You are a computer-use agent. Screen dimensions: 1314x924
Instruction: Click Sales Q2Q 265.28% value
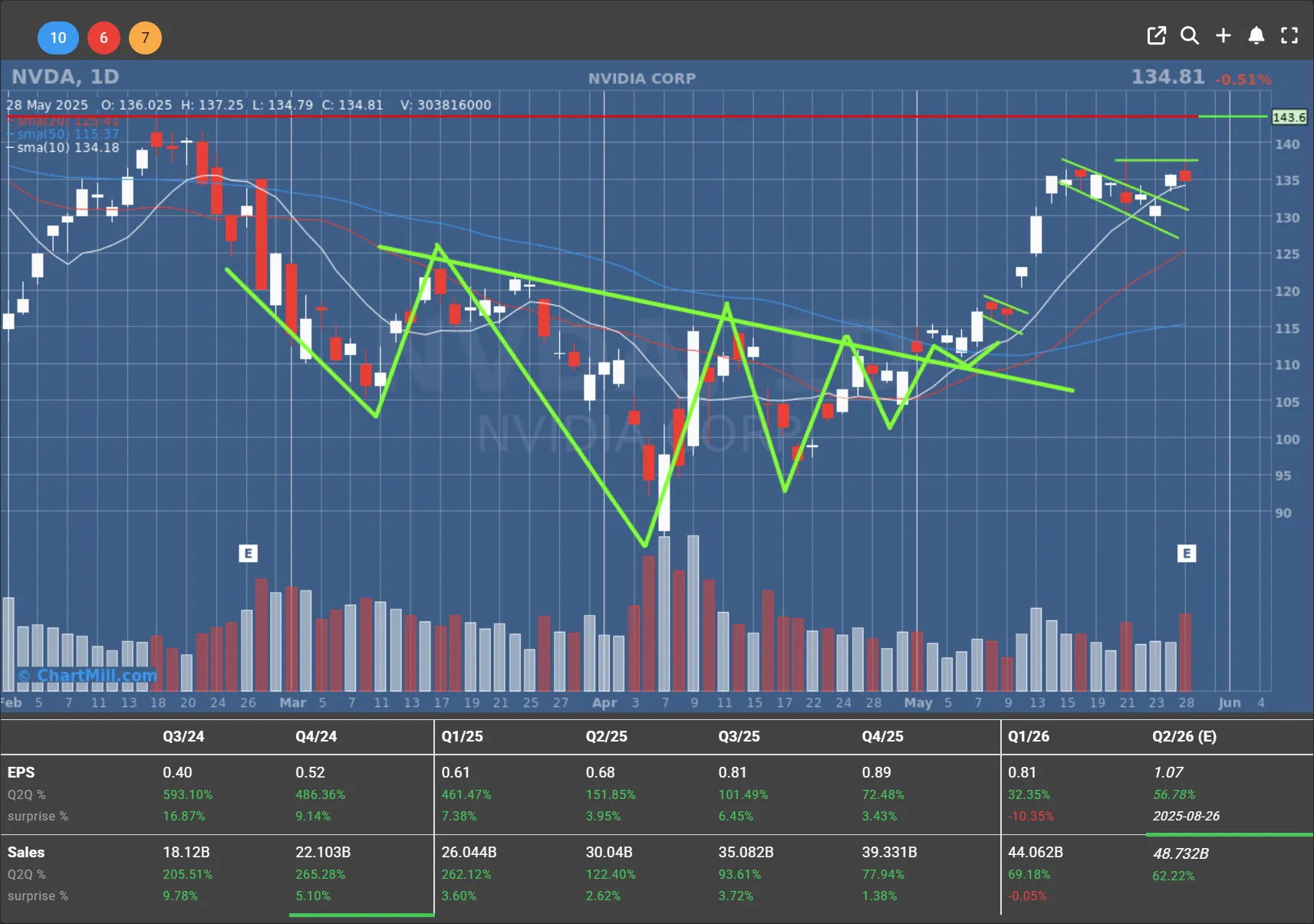(320, 874)
